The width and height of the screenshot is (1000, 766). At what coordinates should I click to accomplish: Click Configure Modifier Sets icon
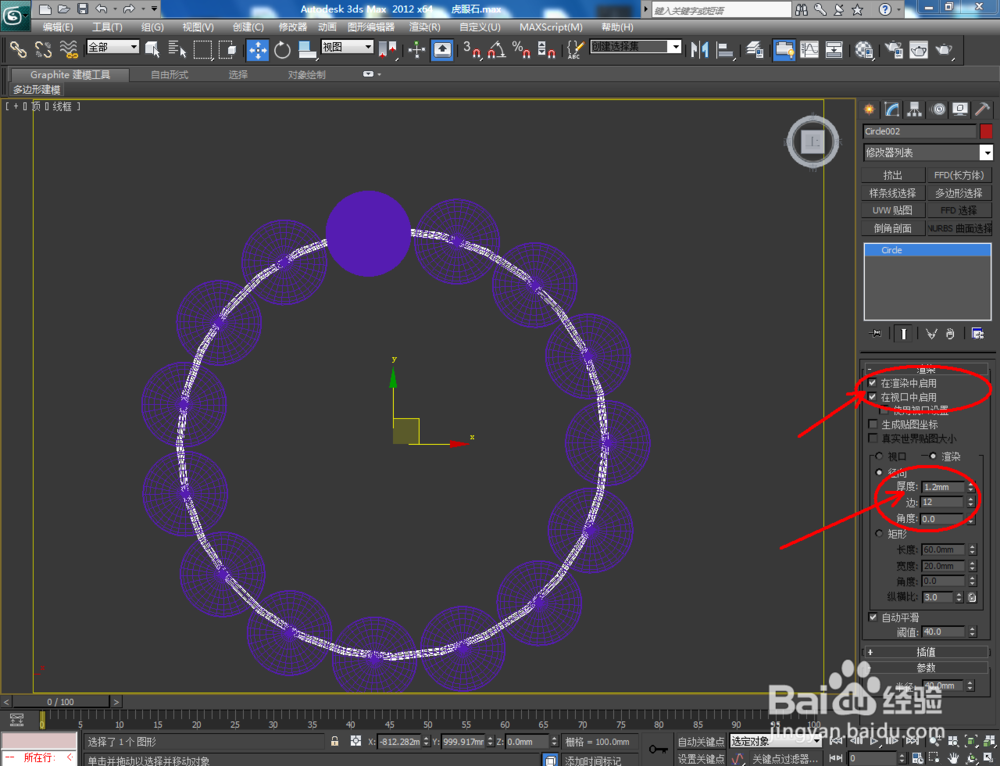pos(977,334)
